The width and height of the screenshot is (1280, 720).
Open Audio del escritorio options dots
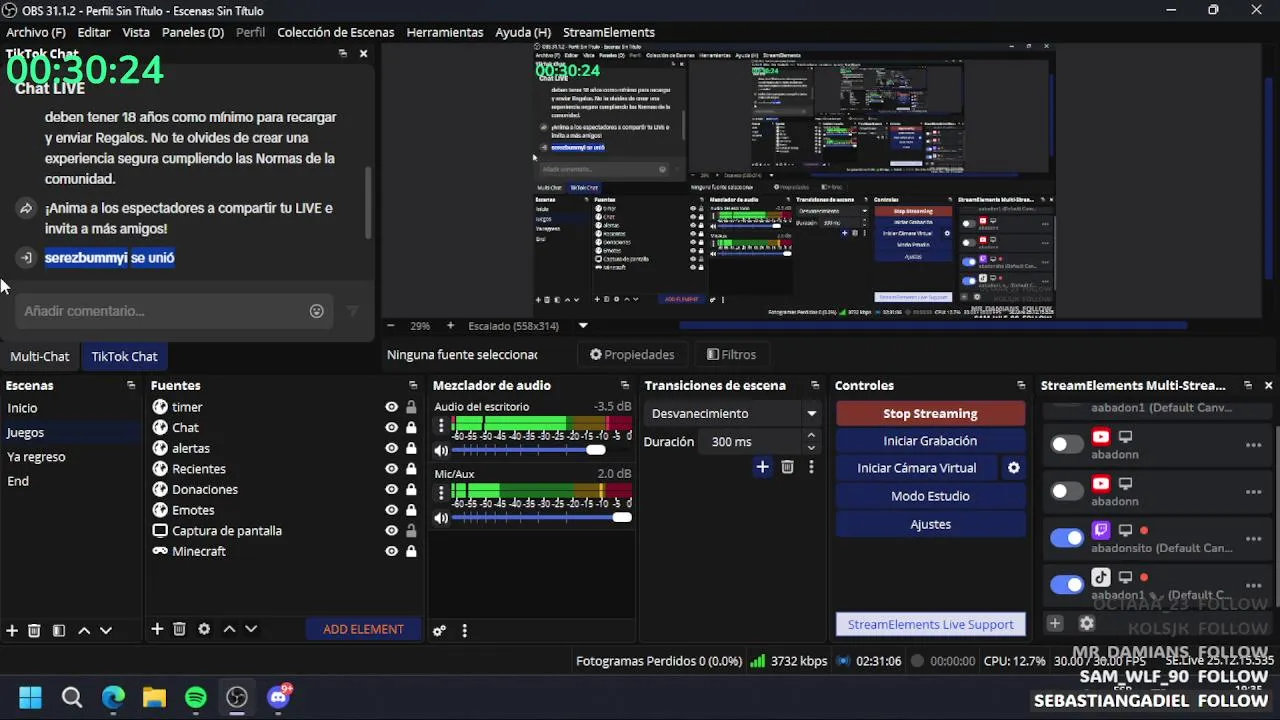pyautogui.click(x=441, y=425)
